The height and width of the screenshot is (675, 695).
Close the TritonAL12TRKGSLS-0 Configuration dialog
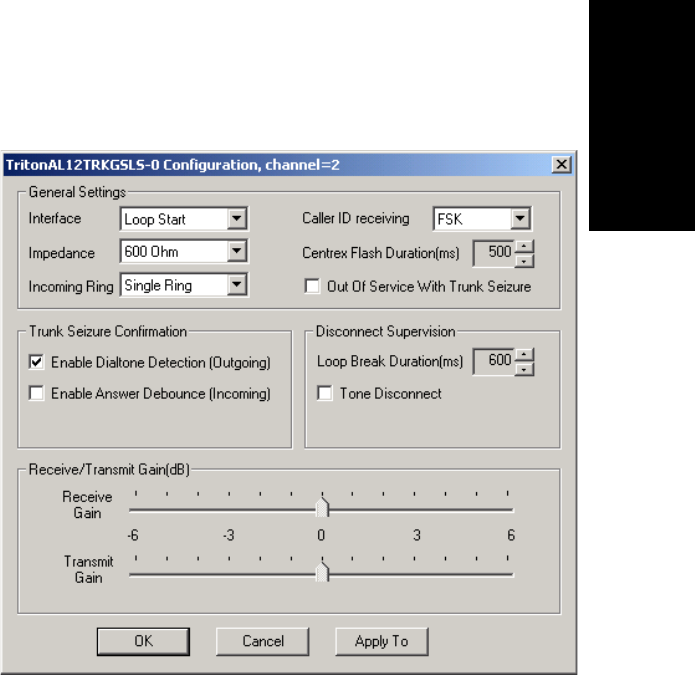562,165
